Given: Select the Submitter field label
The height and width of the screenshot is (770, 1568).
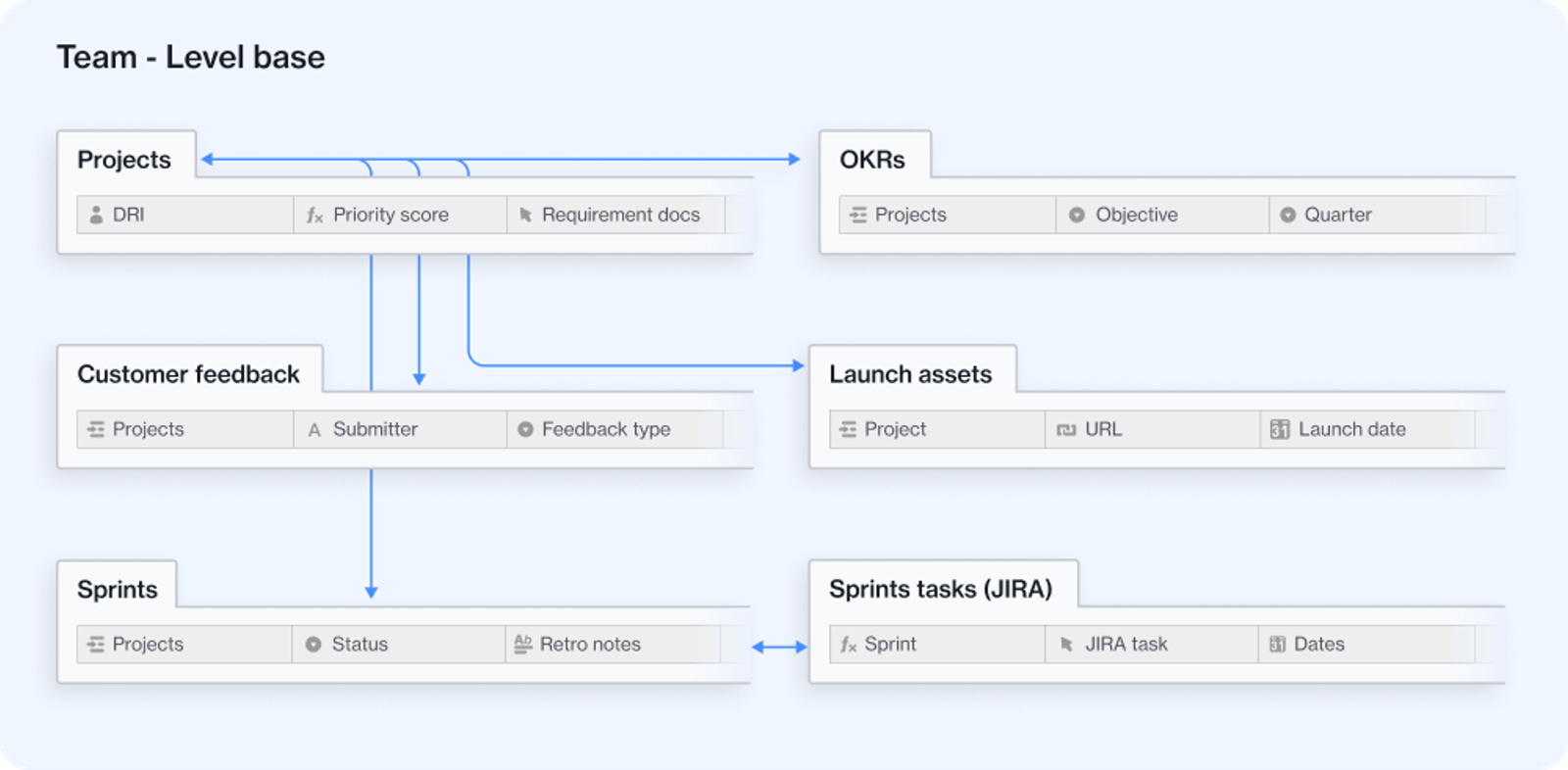Looking at the screenshot, I should (375, 429).
